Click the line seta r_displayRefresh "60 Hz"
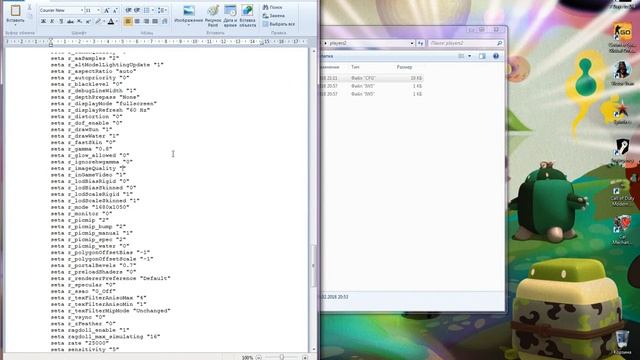The width and height of the screenshot is (640, 360). click(100, 110)
